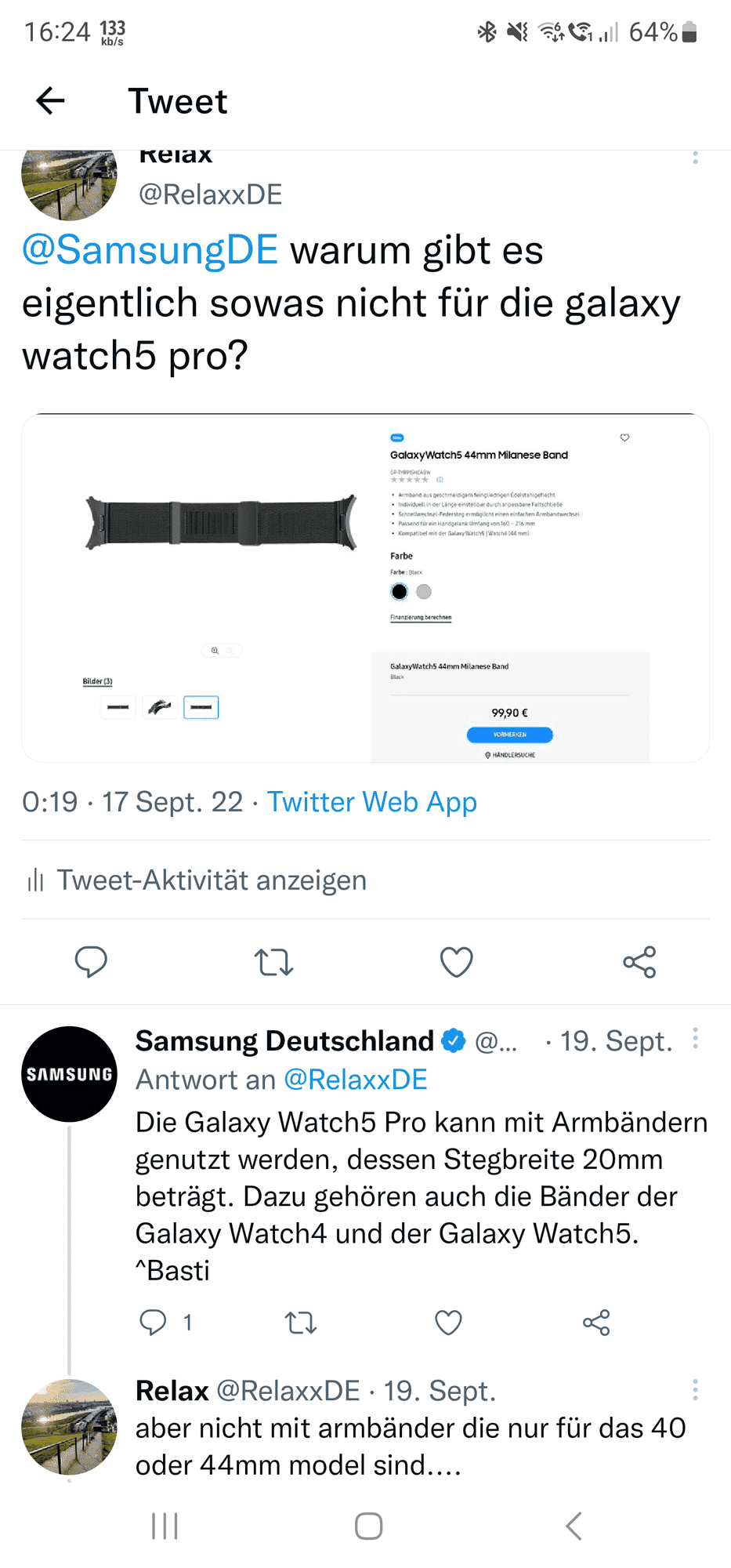The image size is (731, 1568).
Task: Open the @SamsungDE mention link
Action: click(x=150, y=250)
